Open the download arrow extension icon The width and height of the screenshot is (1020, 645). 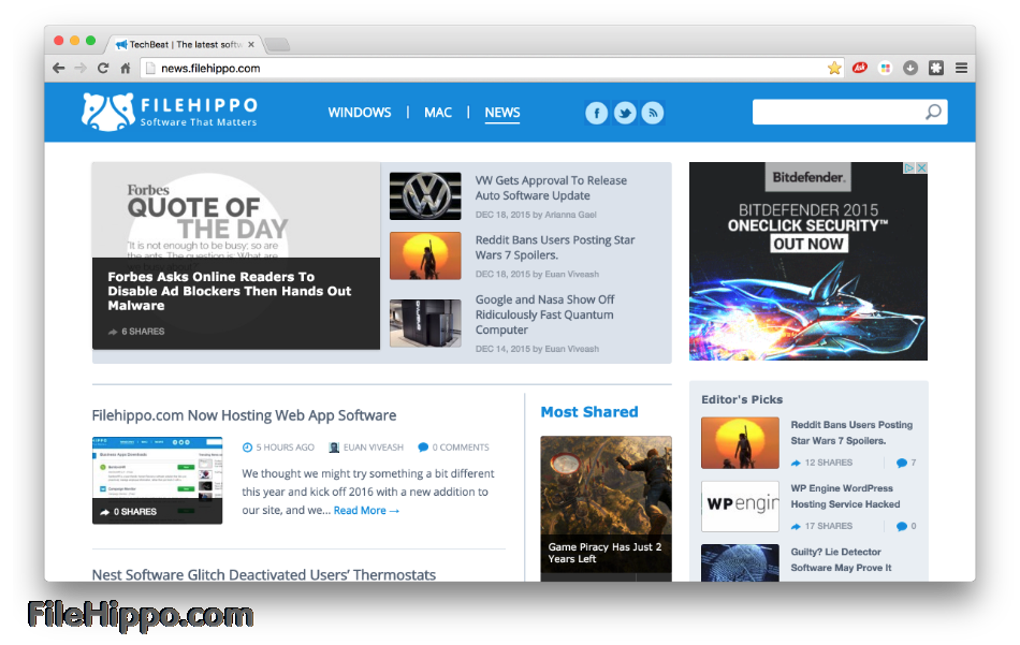coord(910,68)
